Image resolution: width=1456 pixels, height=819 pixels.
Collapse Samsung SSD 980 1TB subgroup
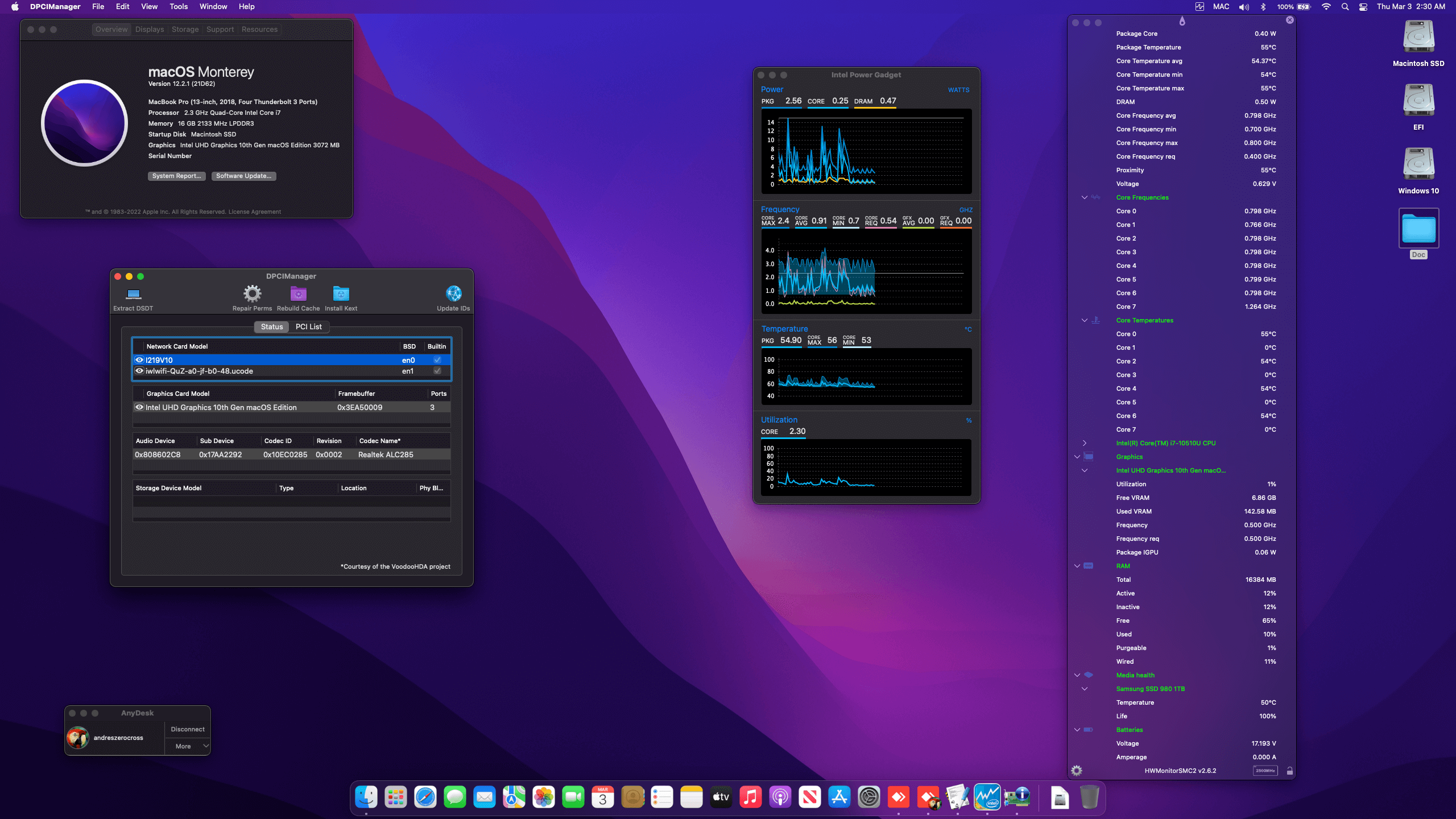coord(1084,689)
